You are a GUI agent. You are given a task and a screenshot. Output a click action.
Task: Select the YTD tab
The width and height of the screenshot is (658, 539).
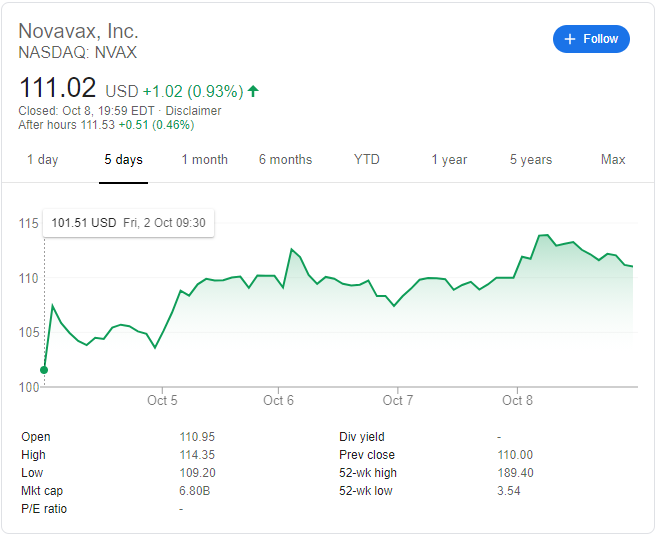(366, 160)
